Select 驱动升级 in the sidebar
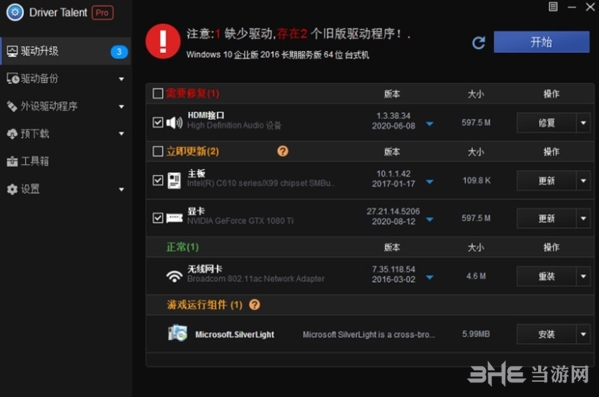The image size is (599, 397). pyautogui.click(x=66, y=51)
